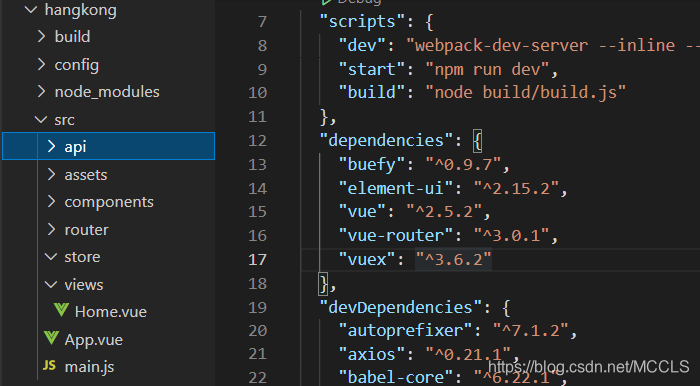The height and width of the screenshot is (386, 700).
Task: Expand the node_modules folder chevron
Action: 42,92
